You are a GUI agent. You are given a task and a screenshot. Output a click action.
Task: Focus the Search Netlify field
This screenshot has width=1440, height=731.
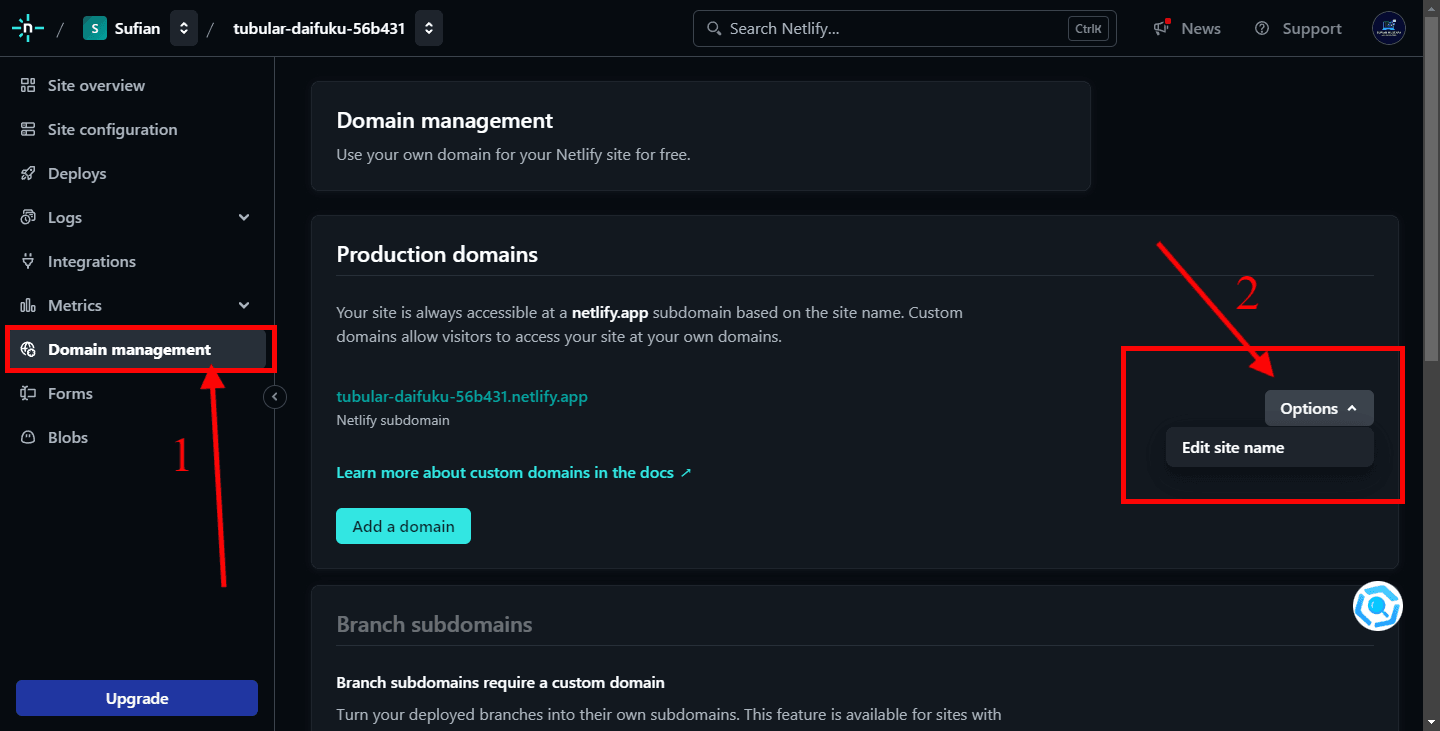point(904,28)
